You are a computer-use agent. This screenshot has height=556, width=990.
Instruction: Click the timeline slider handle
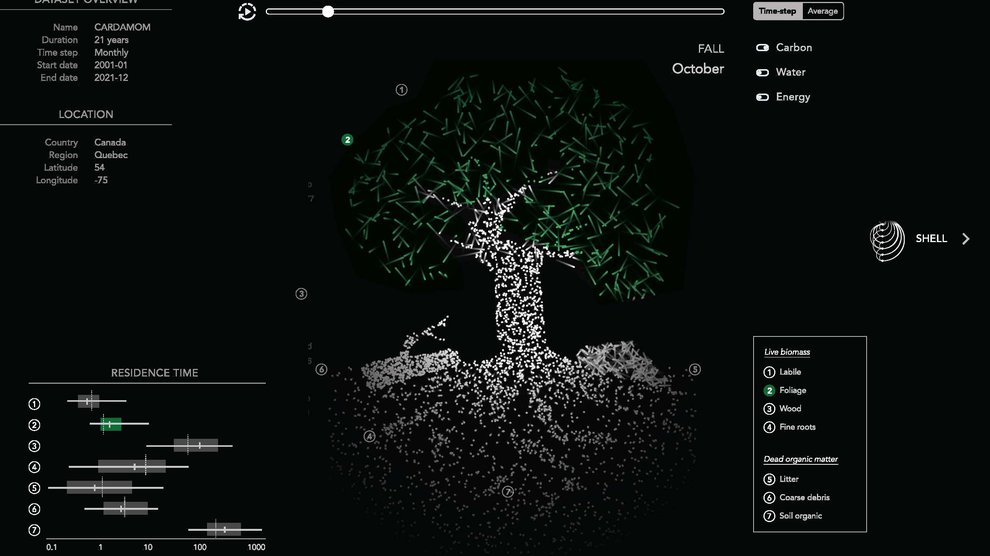pos(328,12)
